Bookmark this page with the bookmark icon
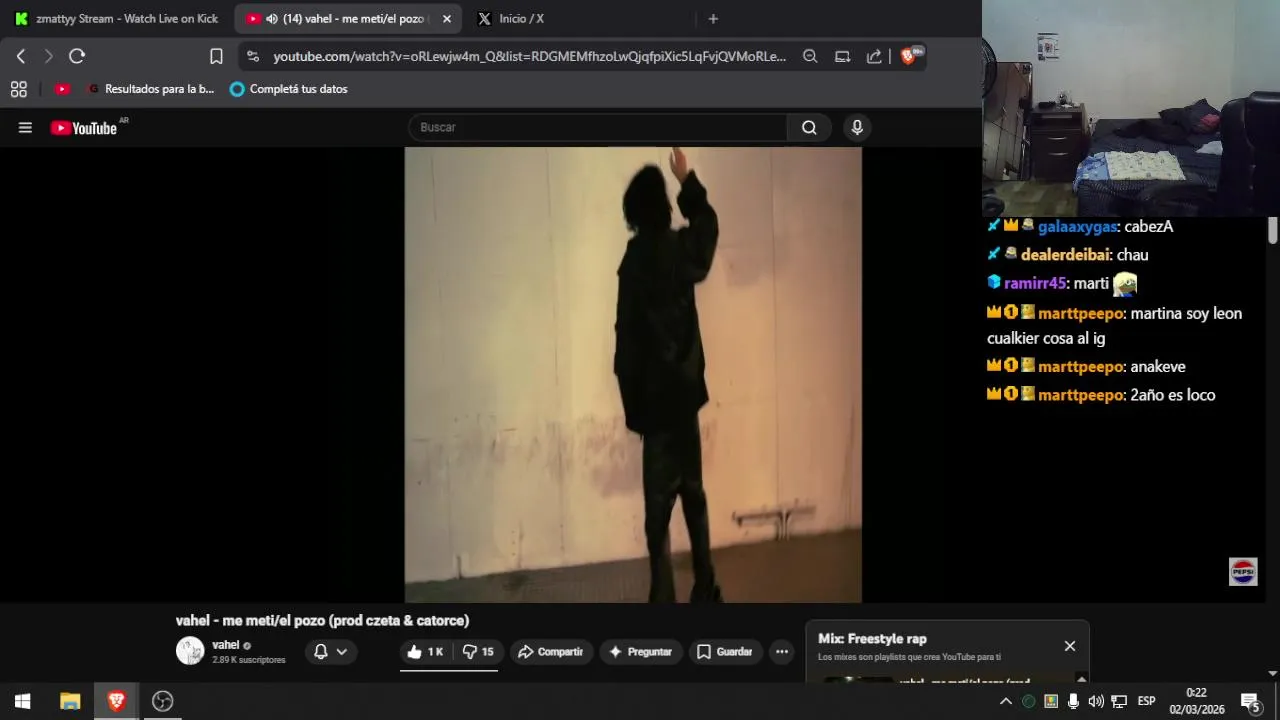The height and width of the screenshot is (720, 1280). click(x=216, y=56)
